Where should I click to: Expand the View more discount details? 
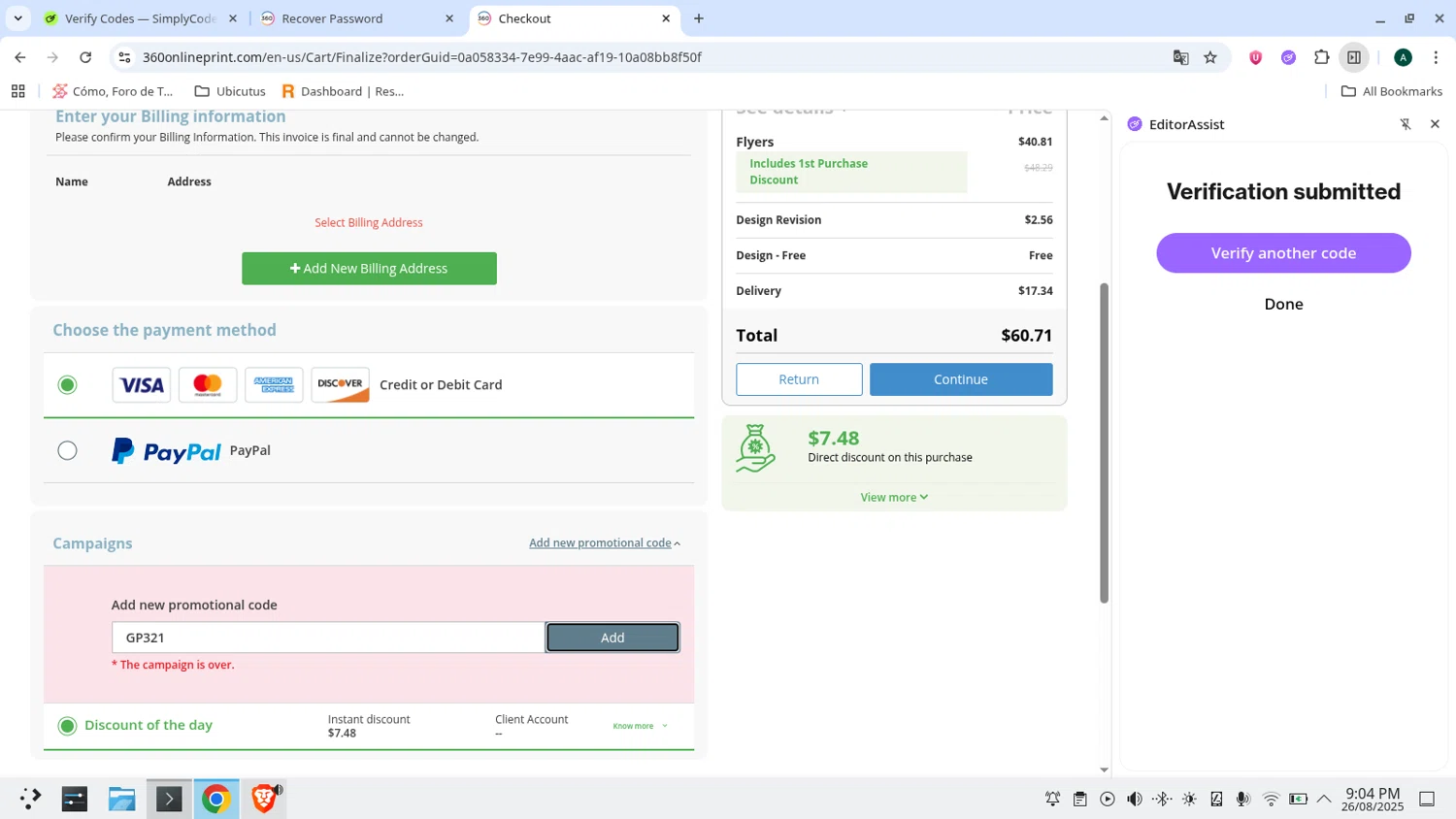pos(894,497)
